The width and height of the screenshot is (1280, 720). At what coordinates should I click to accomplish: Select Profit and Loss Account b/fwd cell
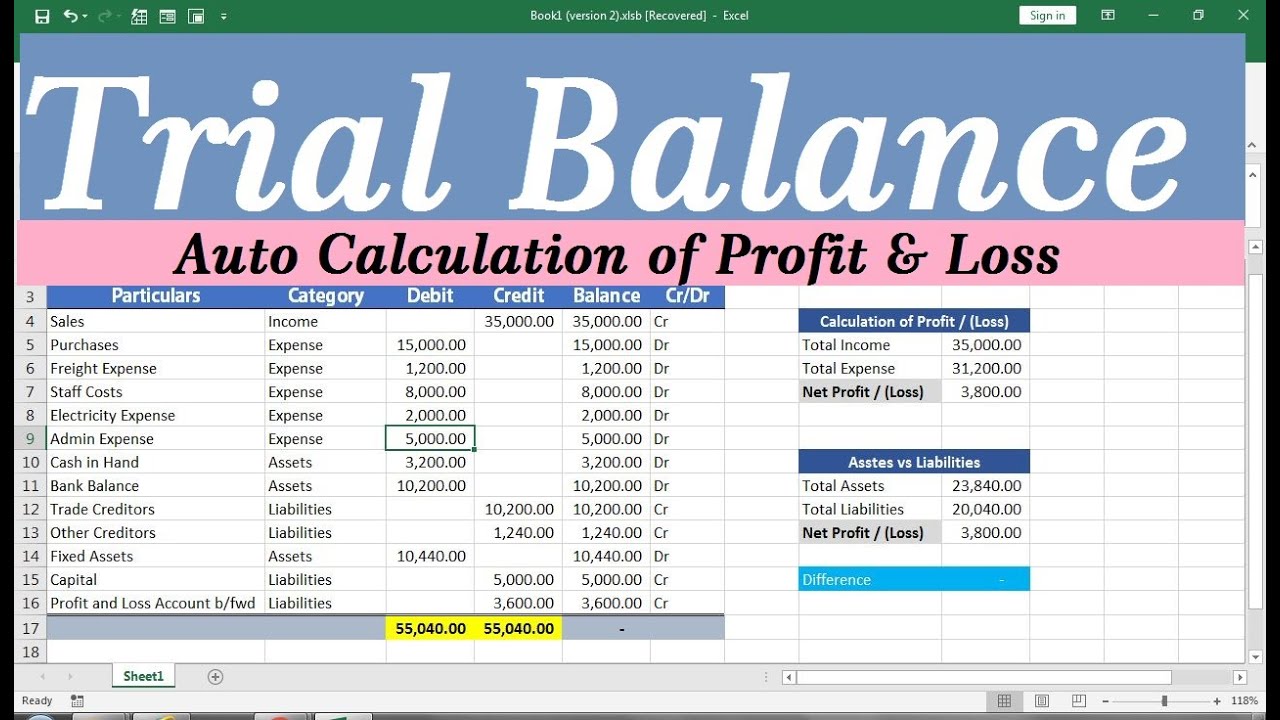tap(155, 603)
